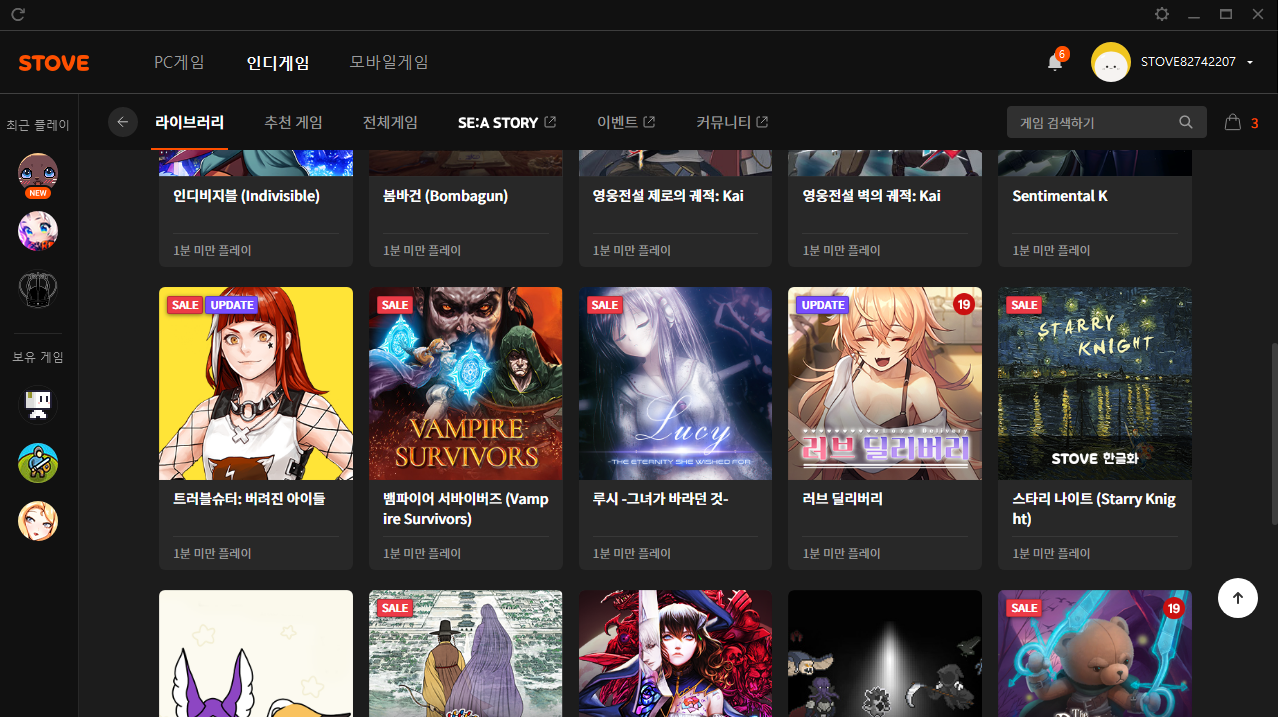The image size is (1278, 717).
Task: Open the 이벤트 external link
Action: pyautogui.click(x=625, y=122)
